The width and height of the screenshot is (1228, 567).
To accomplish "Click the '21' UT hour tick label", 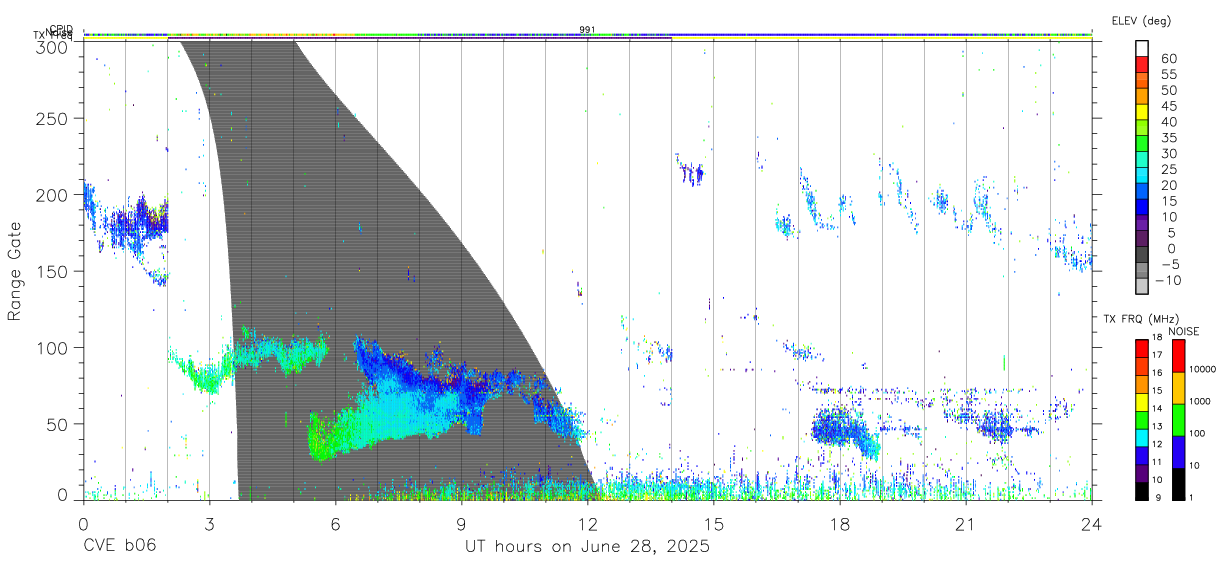I will point(966,524).
